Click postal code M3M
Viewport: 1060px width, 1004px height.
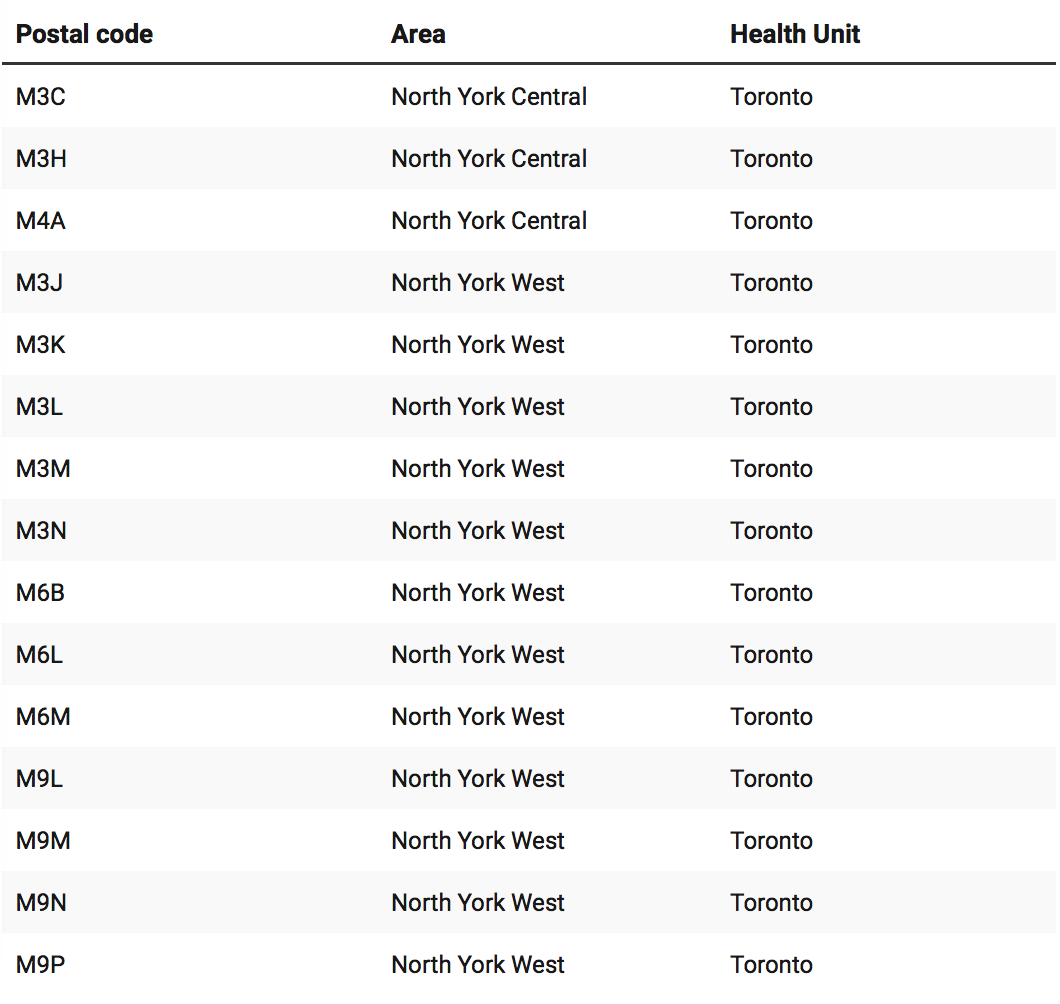pyautogui.click(x=43, y=469)
